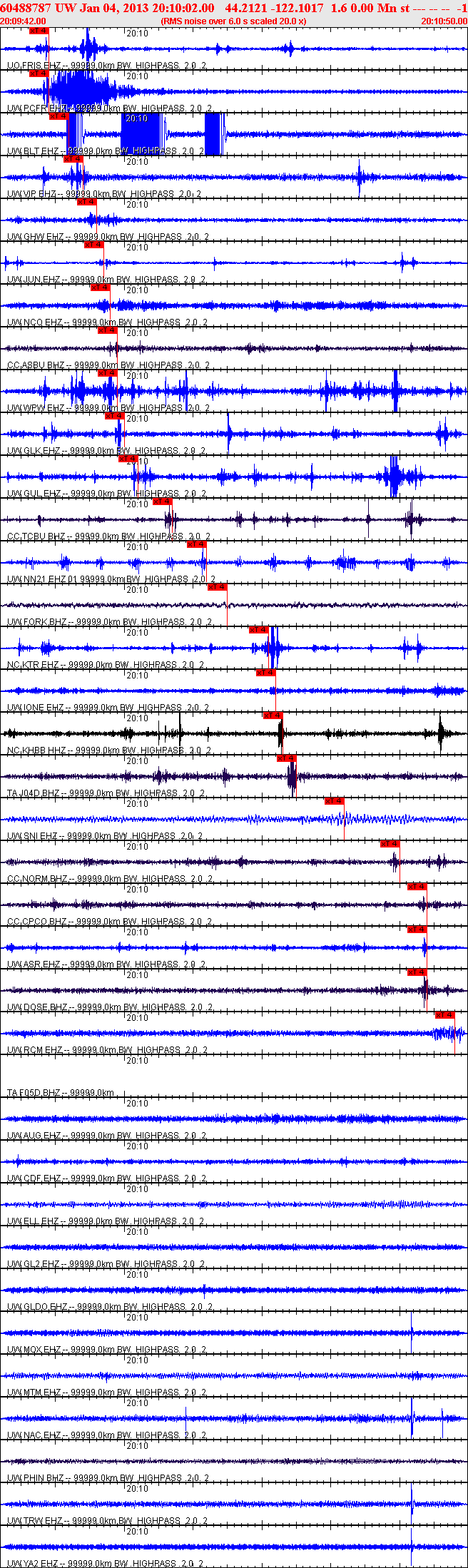
Task: Select the CC TCBU BHZ station label
Action: click(36, 536)
